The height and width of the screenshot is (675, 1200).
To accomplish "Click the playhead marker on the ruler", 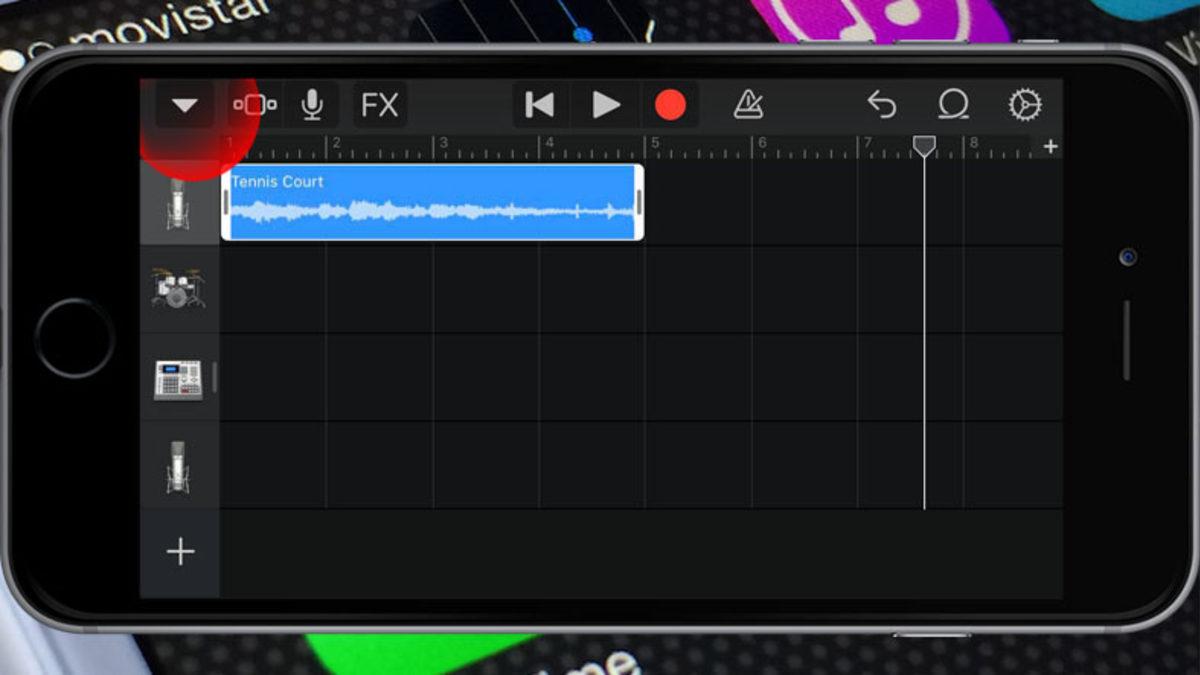I will click(924, 147).
